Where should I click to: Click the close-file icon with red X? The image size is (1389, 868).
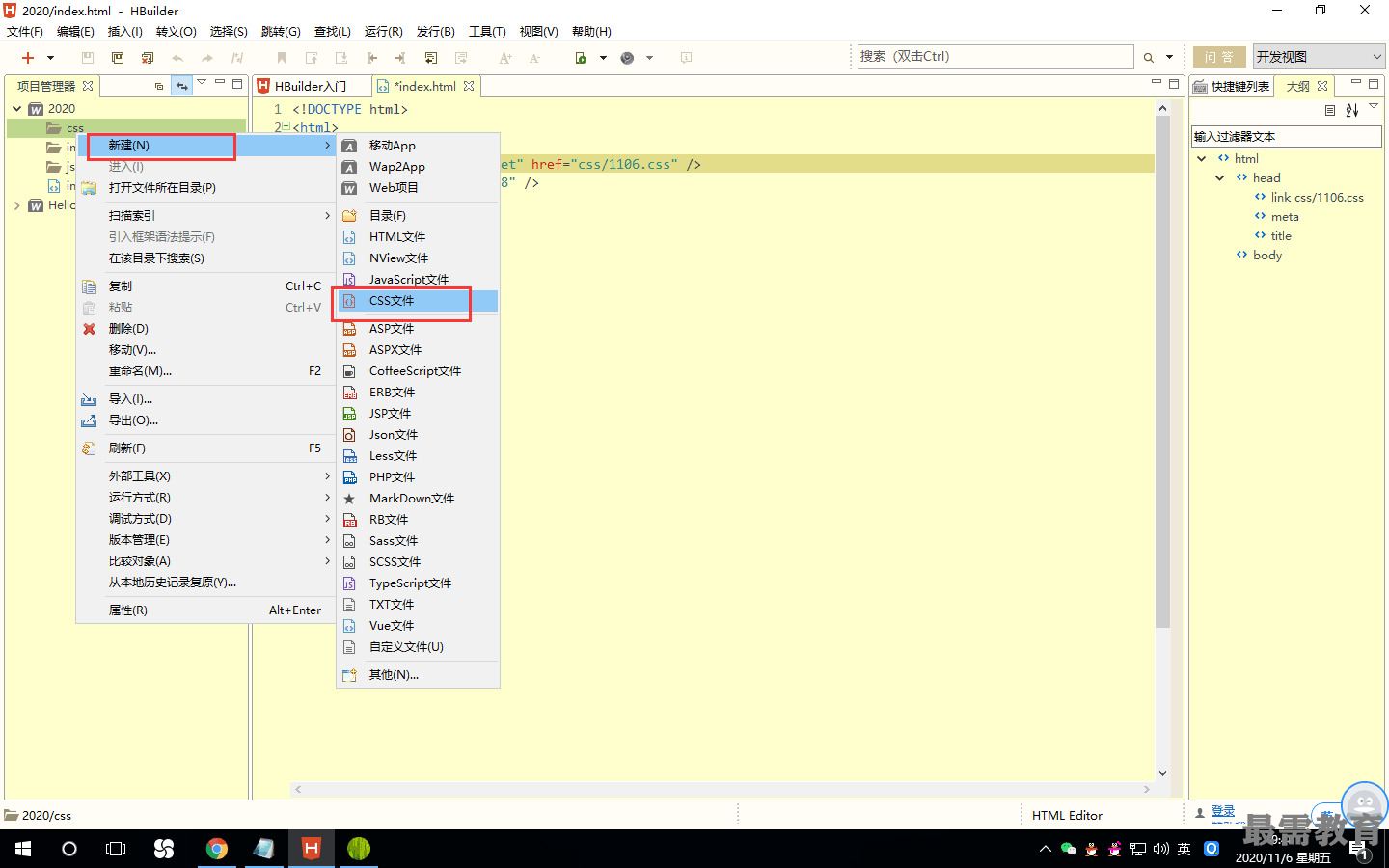(x=148, y=58)
